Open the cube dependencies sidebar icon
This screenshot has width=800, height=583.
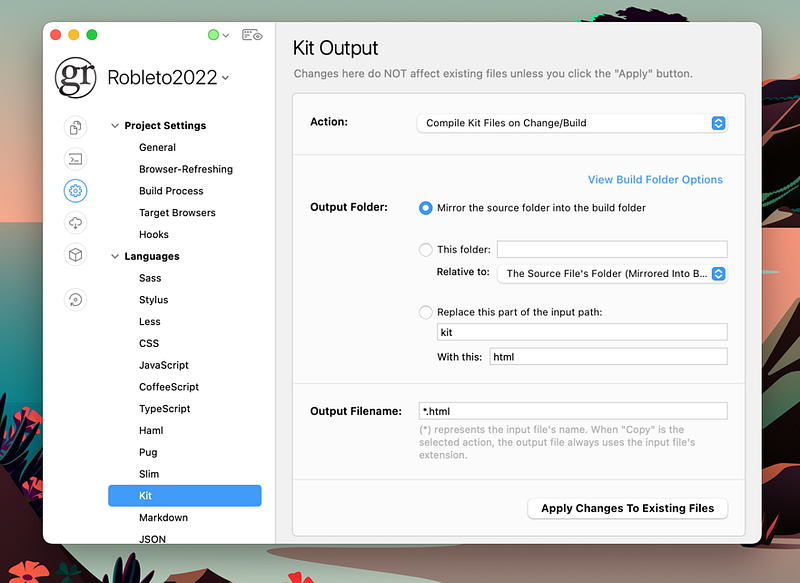click(76, 255)
